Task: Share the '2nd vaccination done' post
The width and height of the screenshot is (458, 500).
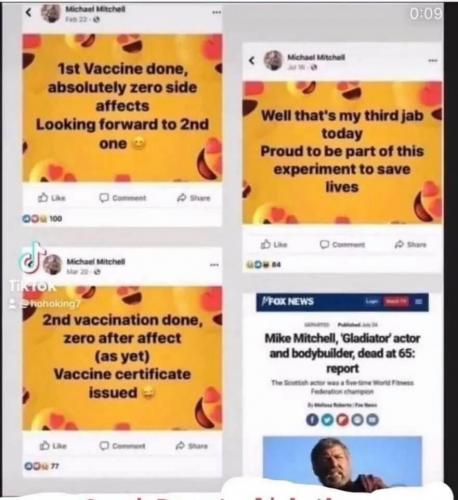Action: 192,446
